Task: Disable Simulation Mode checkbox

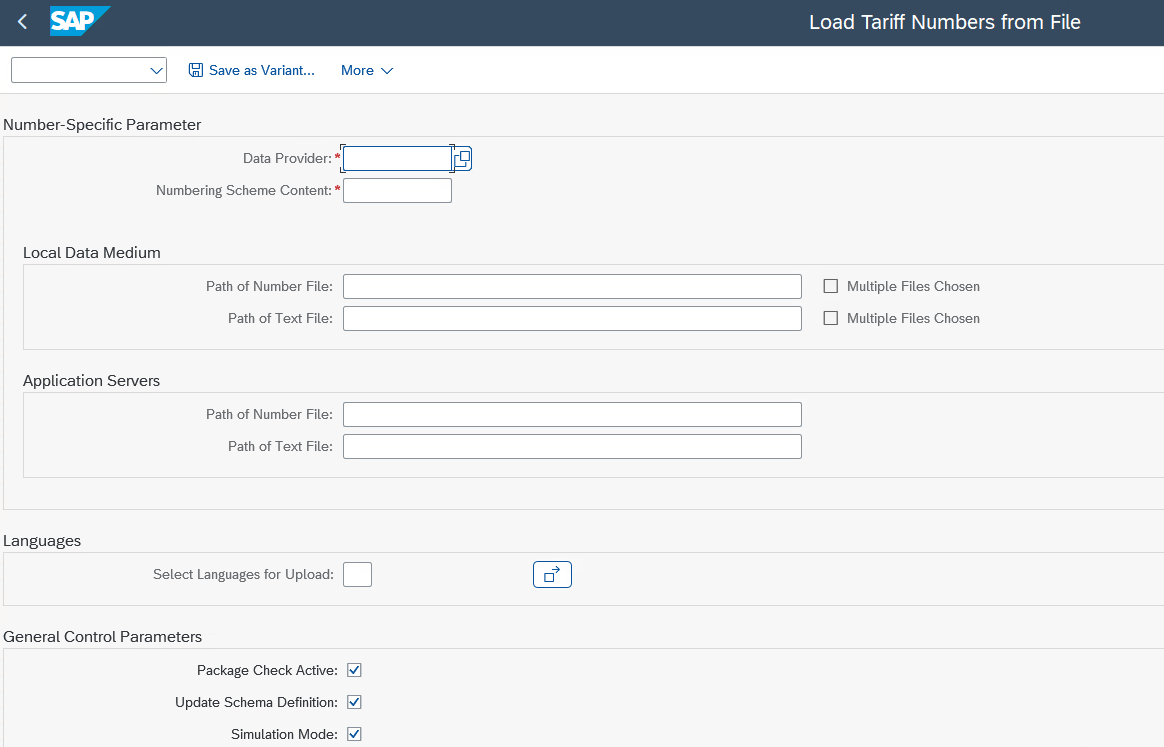Action: coord(354,735)
